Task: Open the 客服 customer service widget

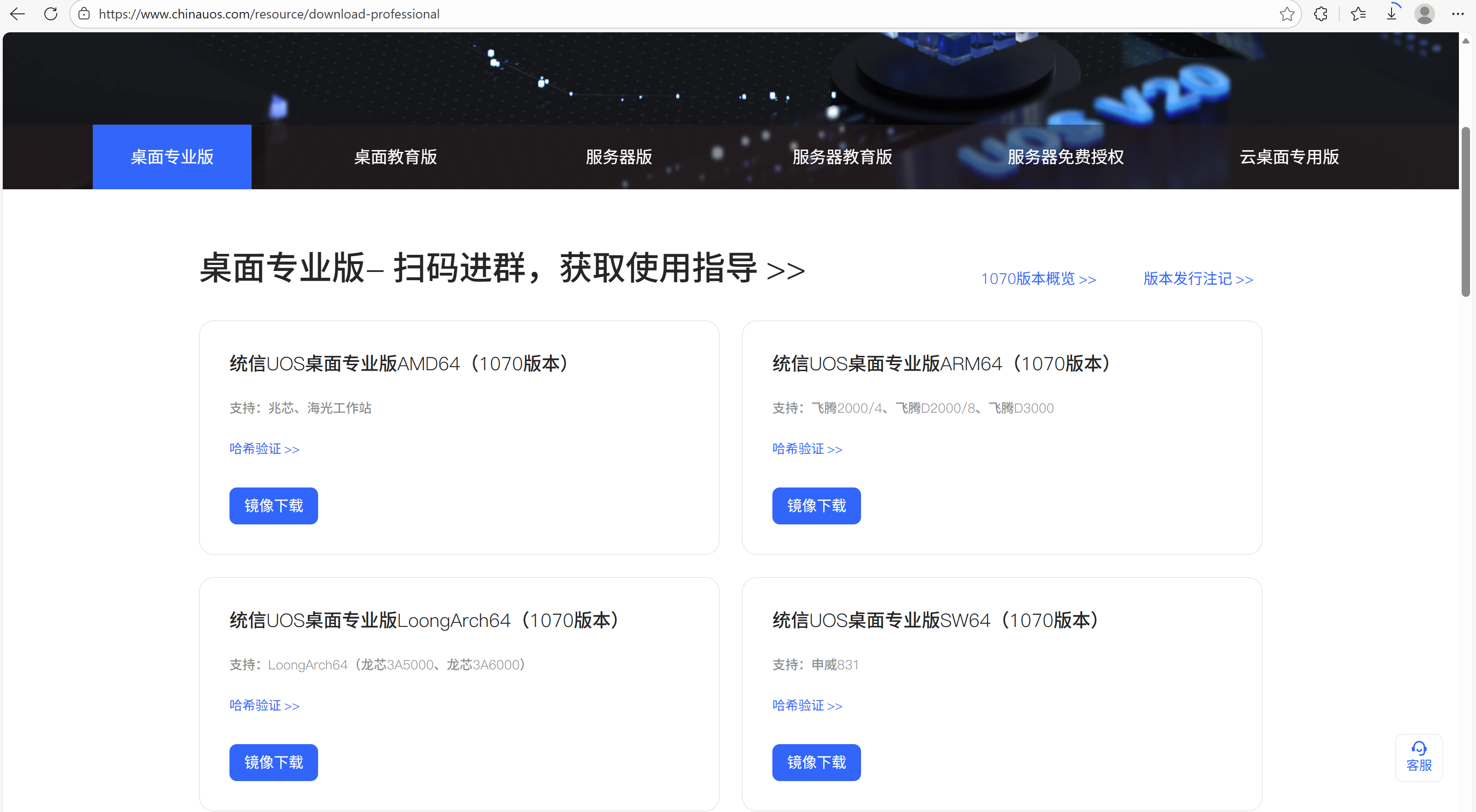Action: (x=1419, y=757)
